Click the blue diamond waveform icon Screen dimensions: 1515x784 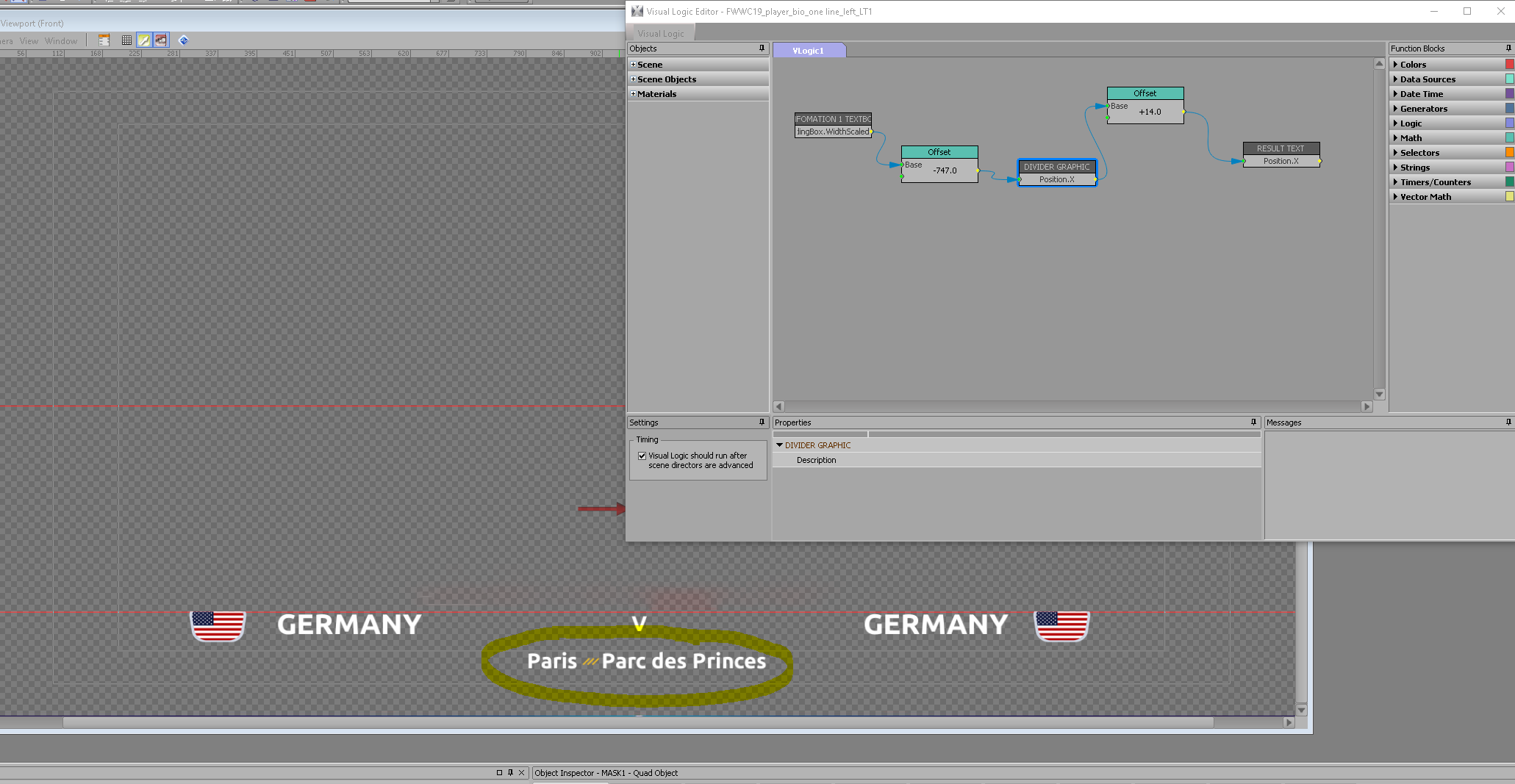(184, 40)
